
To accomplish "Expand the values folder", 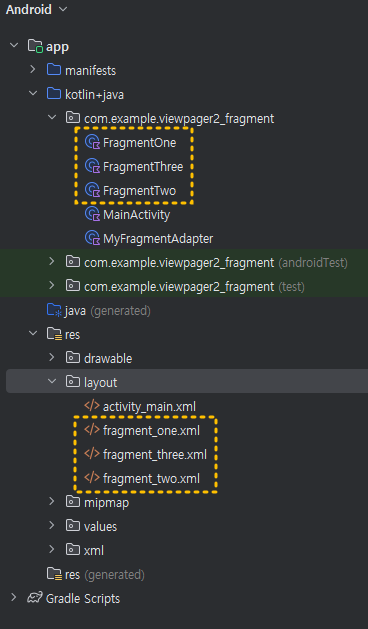I will point(52,526).
